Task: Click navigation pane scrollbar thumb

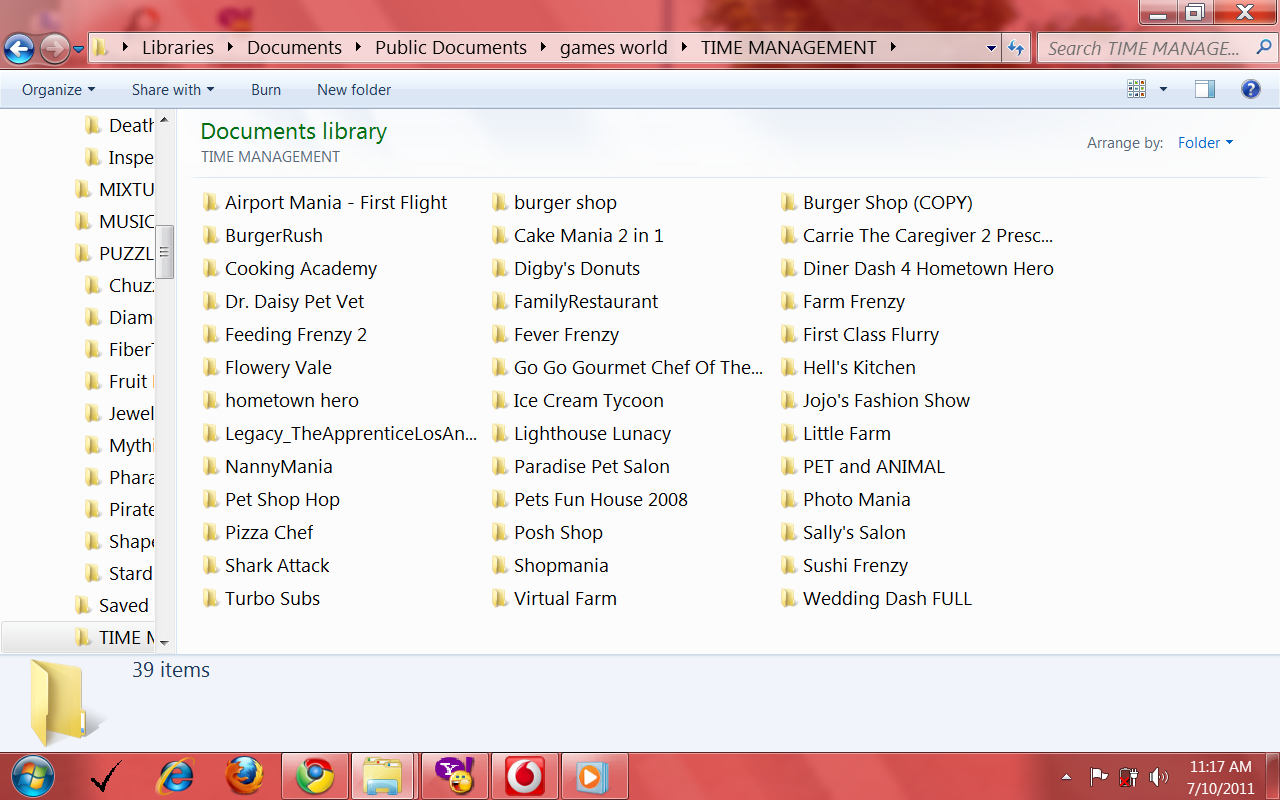Action: 165,252
